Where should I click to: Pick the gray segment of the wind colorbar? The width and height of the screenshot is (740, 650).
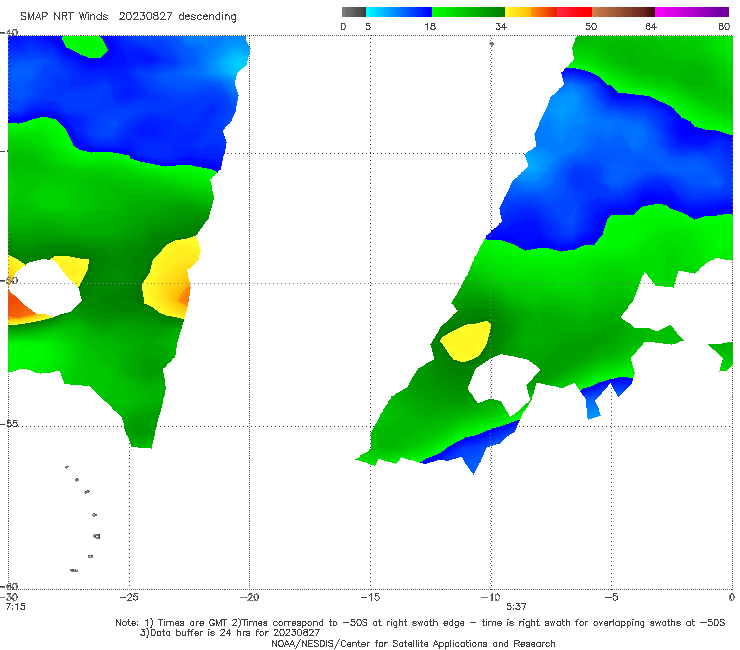point(353,12)
